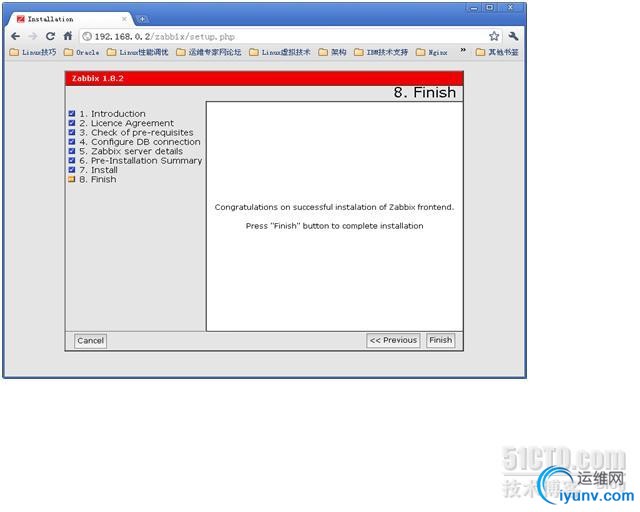Open the Linux虚拟技术 bookmark folder
The height and width of the screenshot is (512, 640).
(280, 52)
